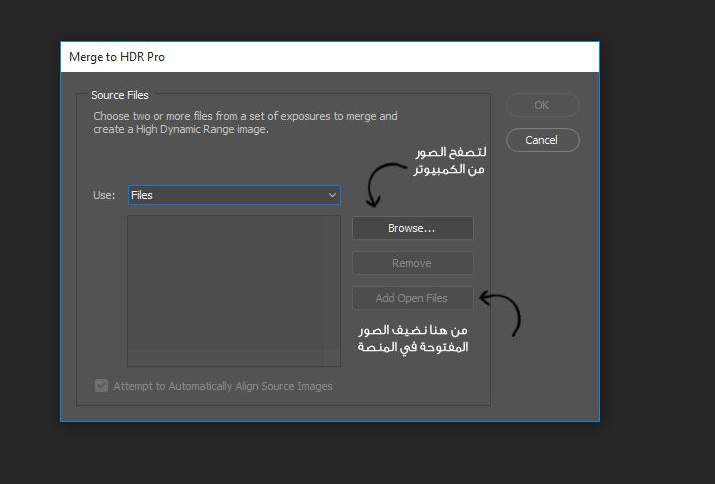Click the "Use:" label

pyautogui.click(x=104, y=195)
